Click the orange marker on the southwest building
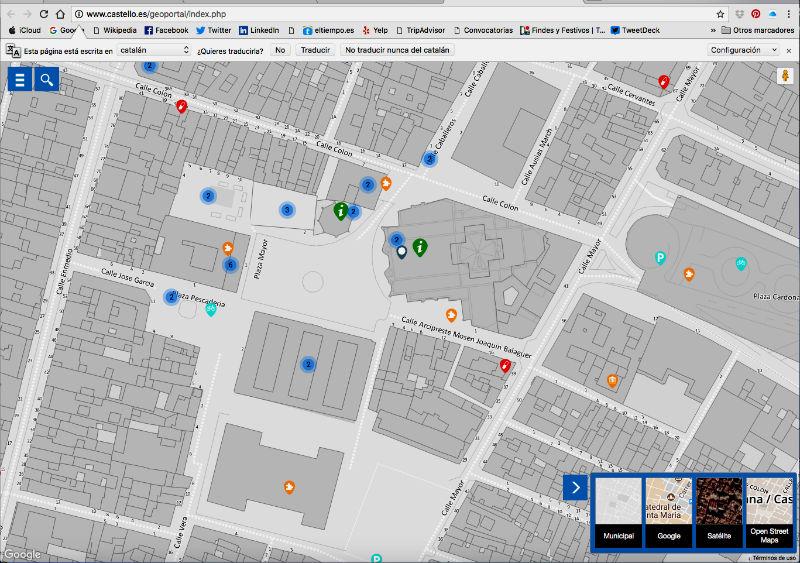Viewport: 800px width, 563px height. click(289, 487)
